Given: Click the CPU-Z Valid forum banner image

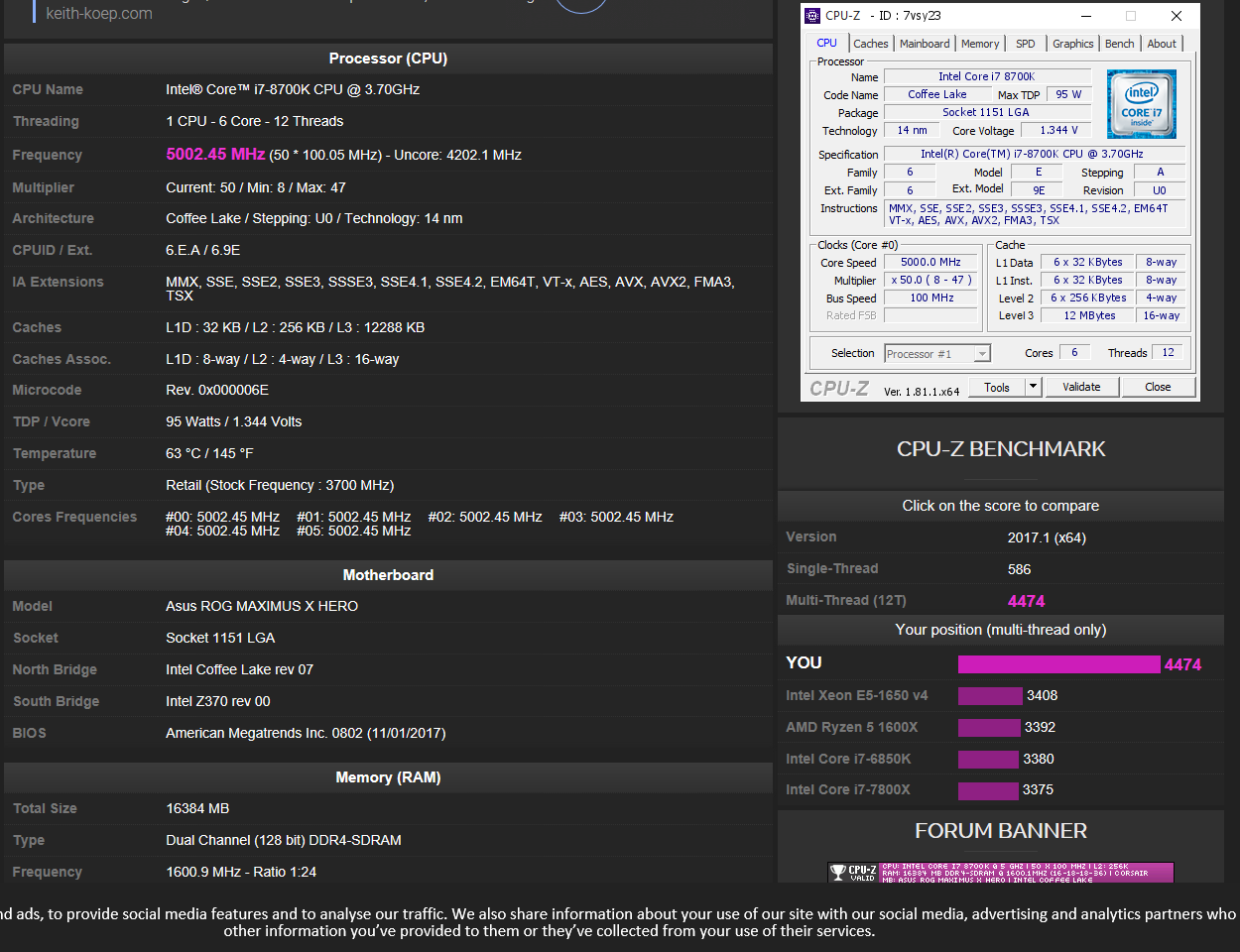Looking at the screenshot, I should point(1001,873).
